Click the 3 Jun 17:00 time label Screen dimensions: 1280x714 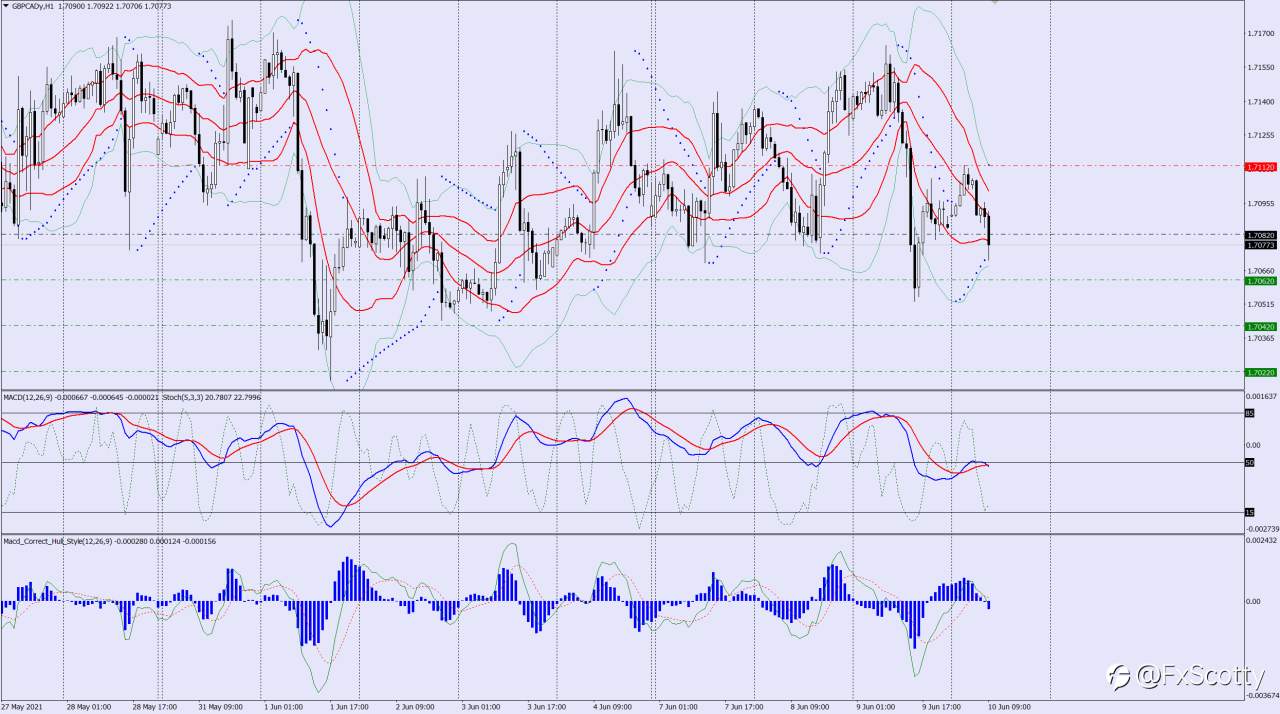point(547,706)
